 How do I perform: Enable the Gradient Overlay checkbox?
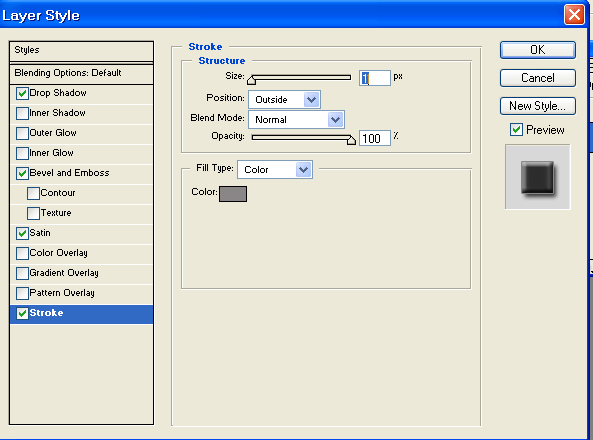[22, 273]
